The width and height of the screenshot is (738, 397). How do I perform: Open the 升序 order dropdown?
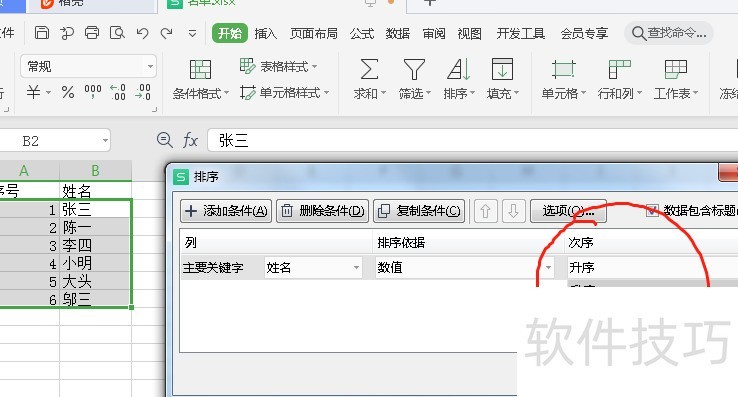click(x=652, y=267)
